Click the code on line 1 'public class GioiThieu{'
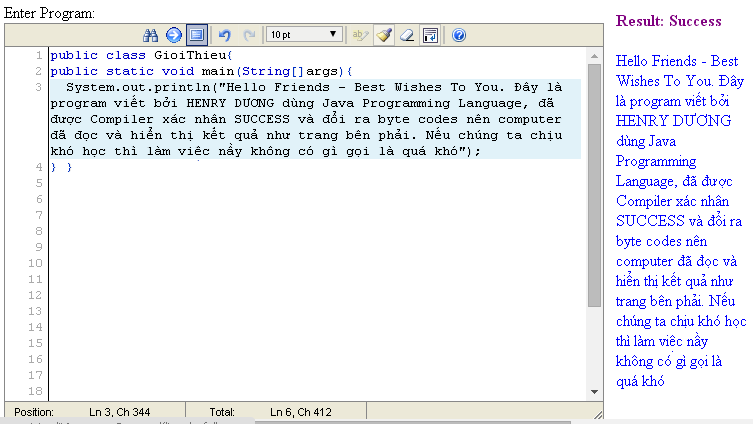Screen dimensions: 753x424 [142, 55]
